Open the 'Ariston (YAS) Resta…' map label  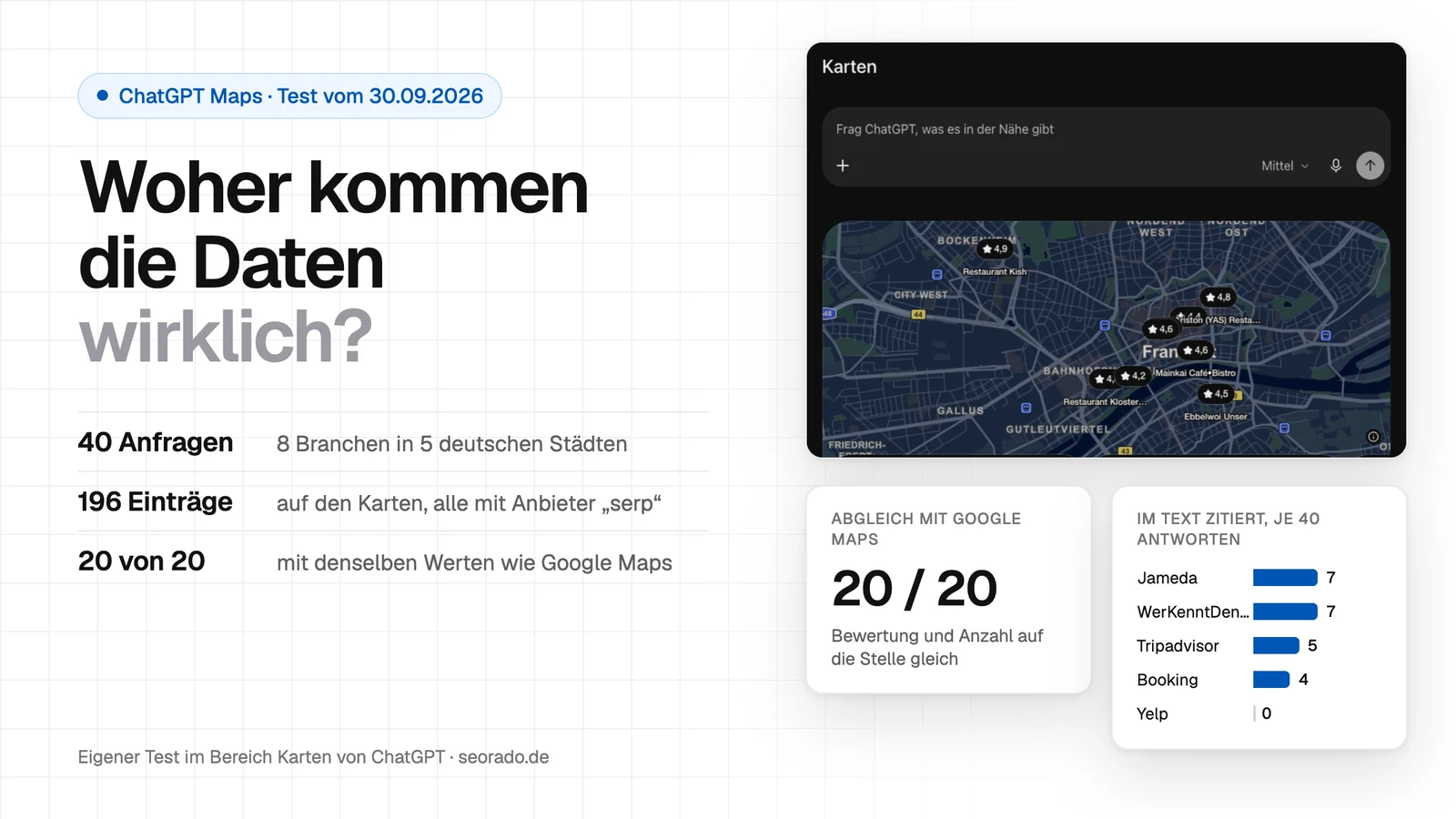1219,320
